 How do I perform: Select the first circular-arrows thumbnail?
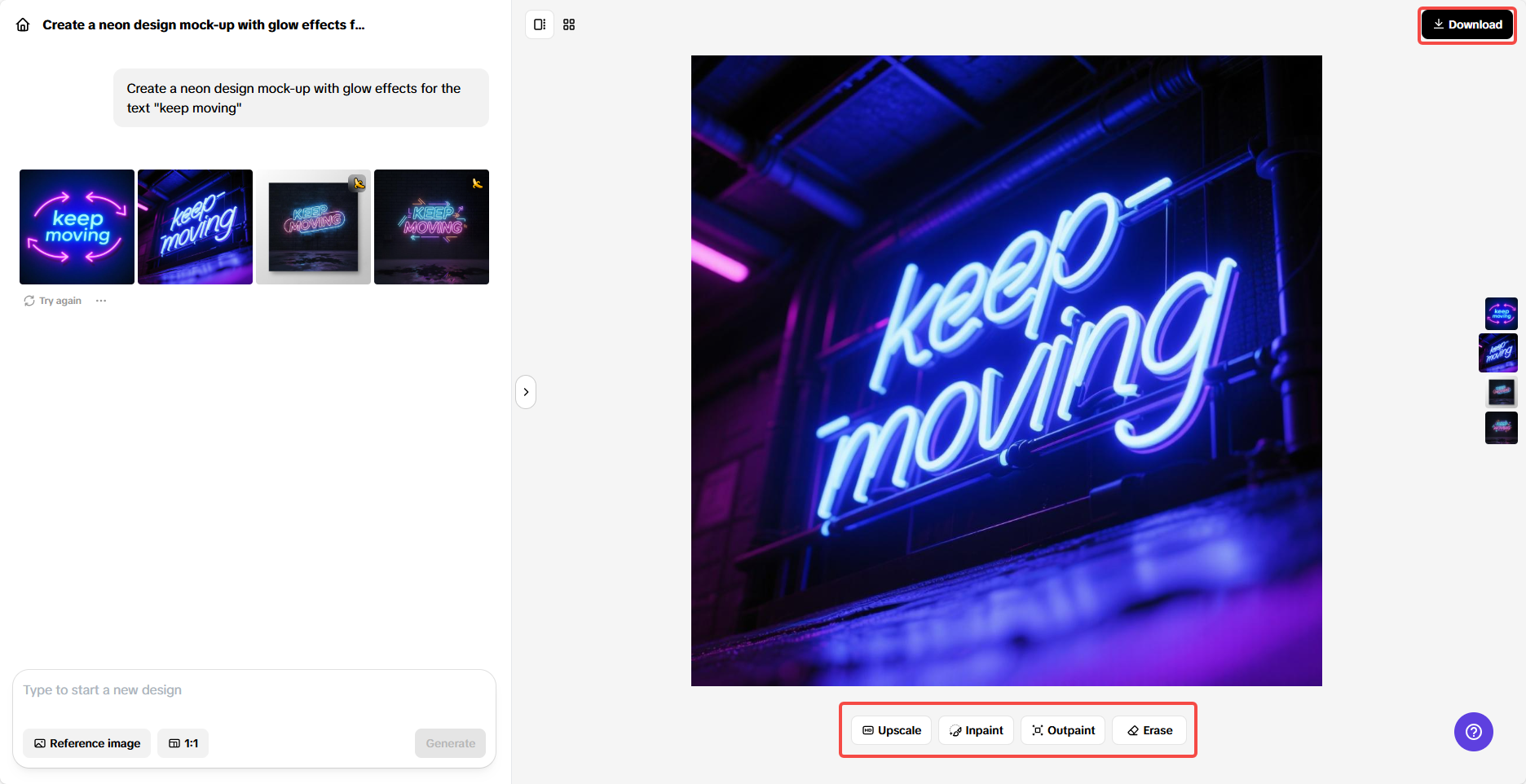[76, 227]
